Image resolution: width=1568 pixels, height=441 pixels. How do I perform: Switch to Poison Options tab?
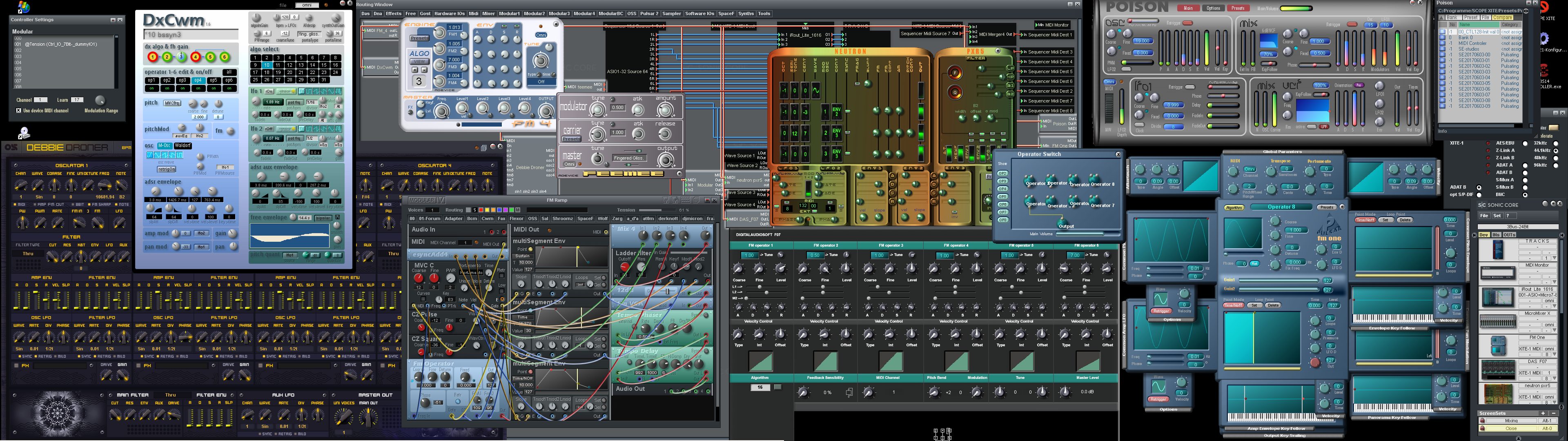tap(1213, 8)
